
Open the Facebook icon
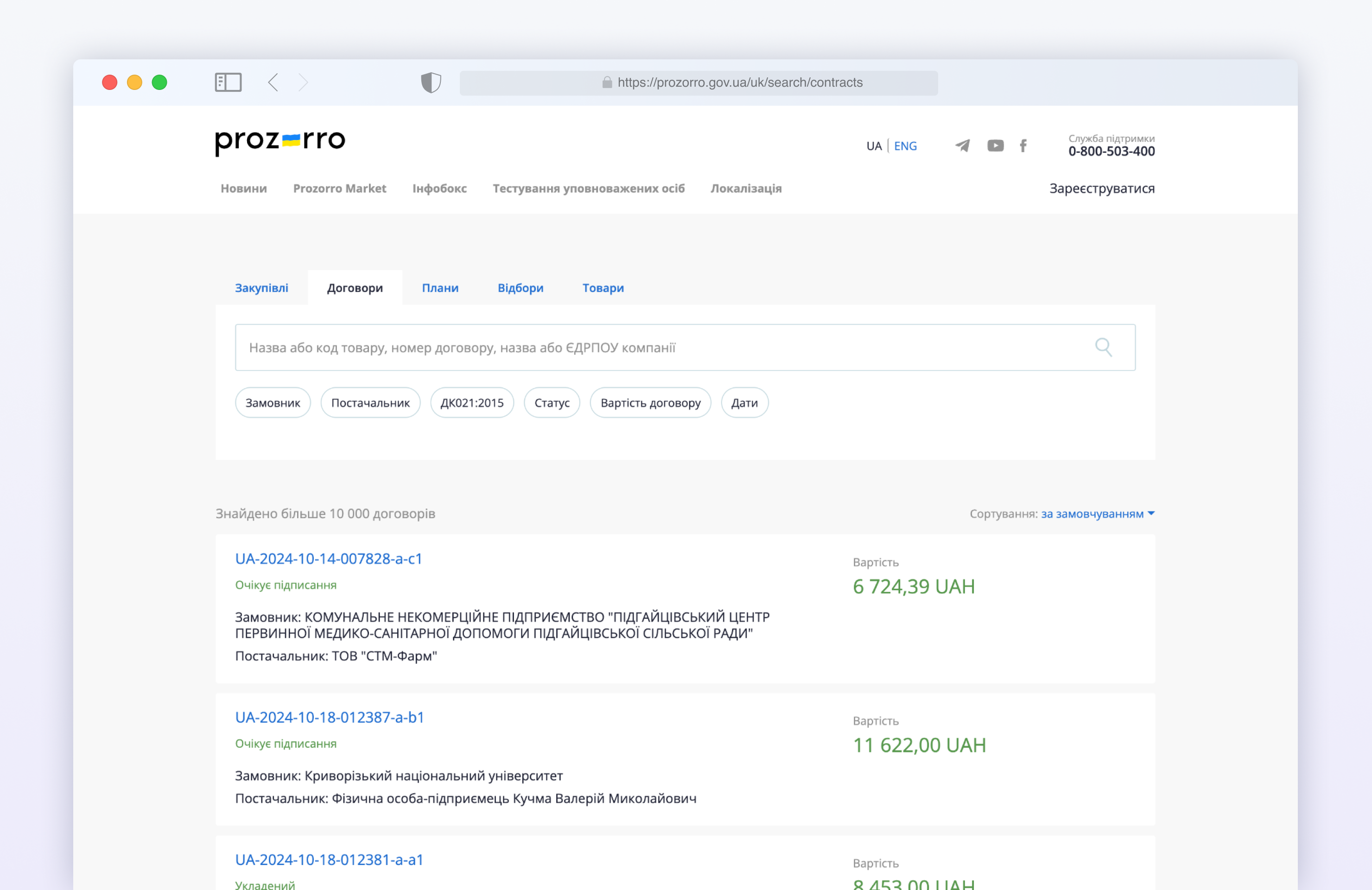1023,145
